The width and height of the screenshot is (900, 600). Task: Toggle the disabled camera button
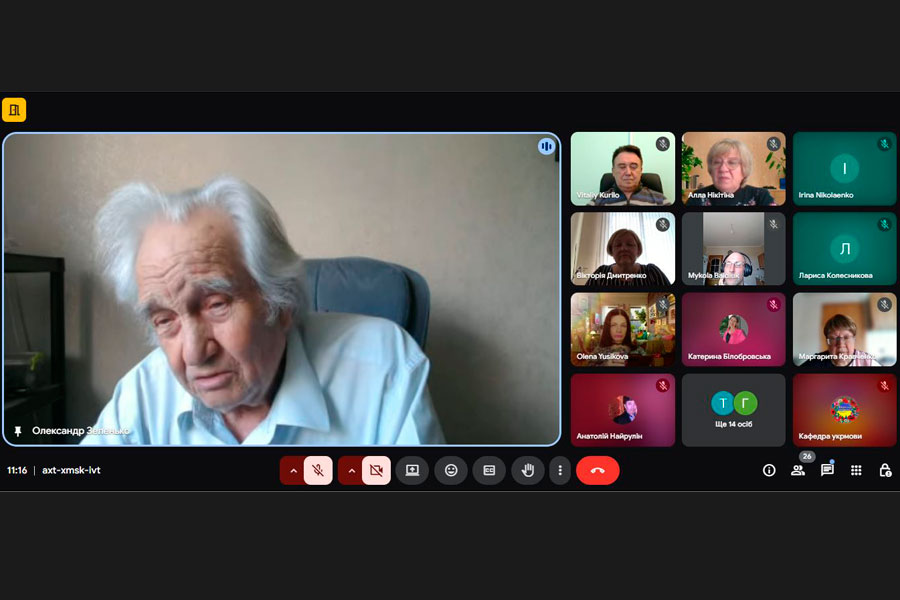click(x=377, y=471)
